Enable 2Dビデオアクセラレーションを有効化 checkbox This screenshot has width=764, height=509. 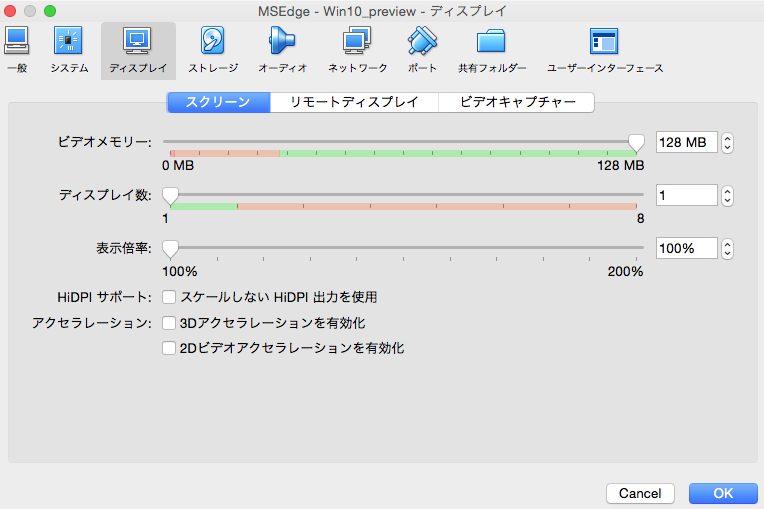pos(169,348)
